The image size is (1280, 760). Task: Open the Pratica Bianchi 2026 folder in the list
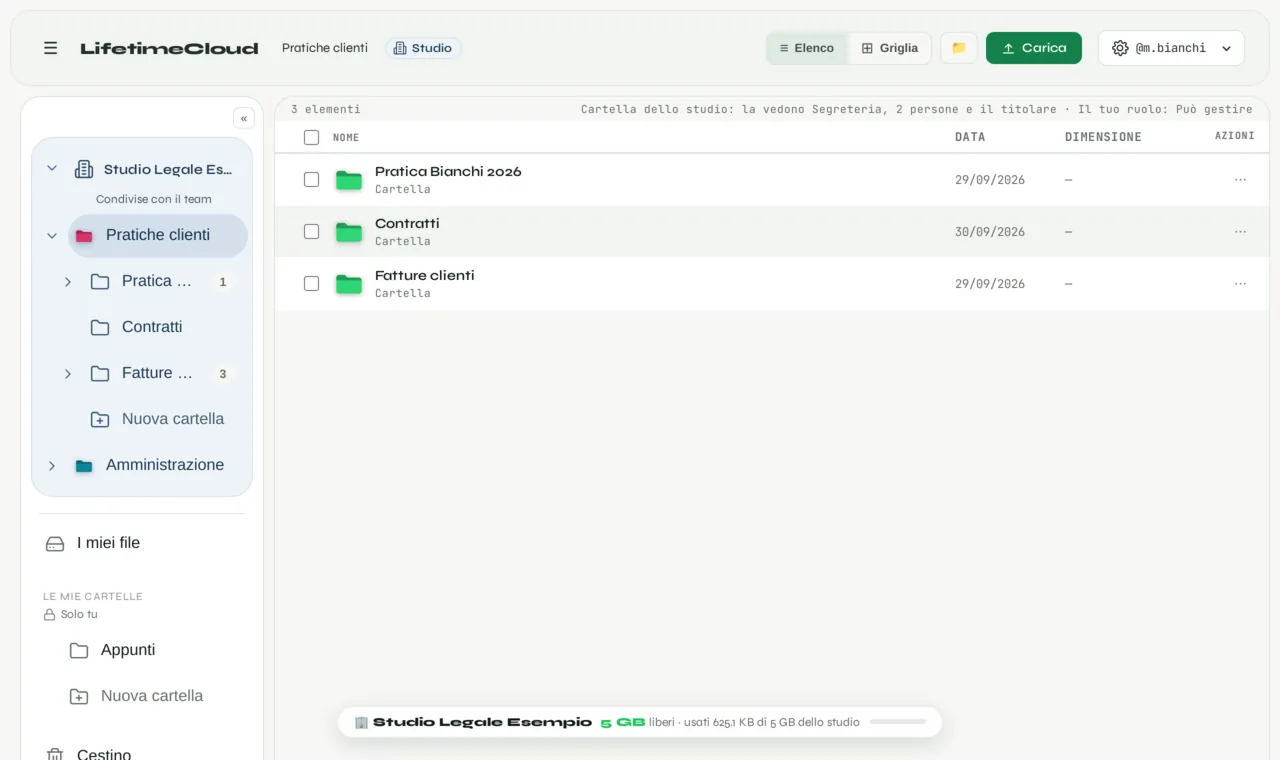click(448, 171)
